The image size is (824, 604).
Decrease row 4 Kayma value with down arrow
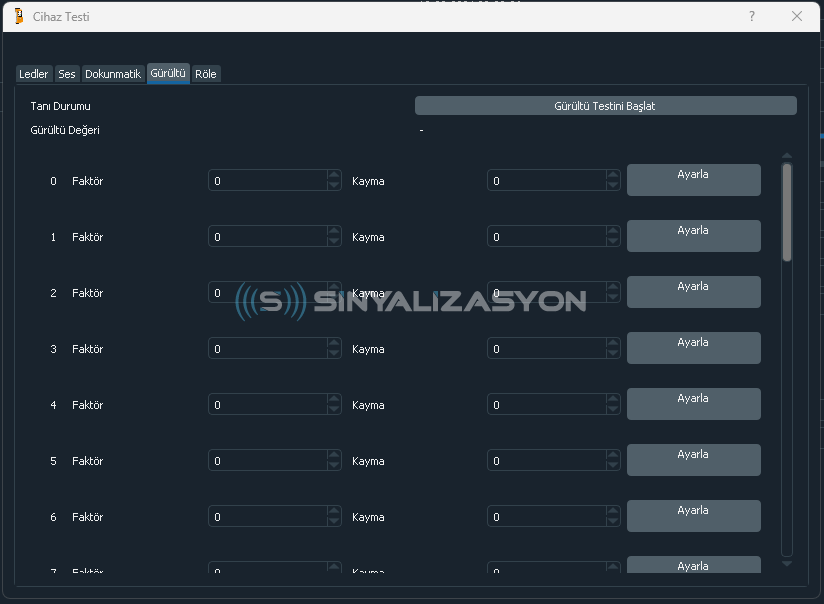pos(613,410)
